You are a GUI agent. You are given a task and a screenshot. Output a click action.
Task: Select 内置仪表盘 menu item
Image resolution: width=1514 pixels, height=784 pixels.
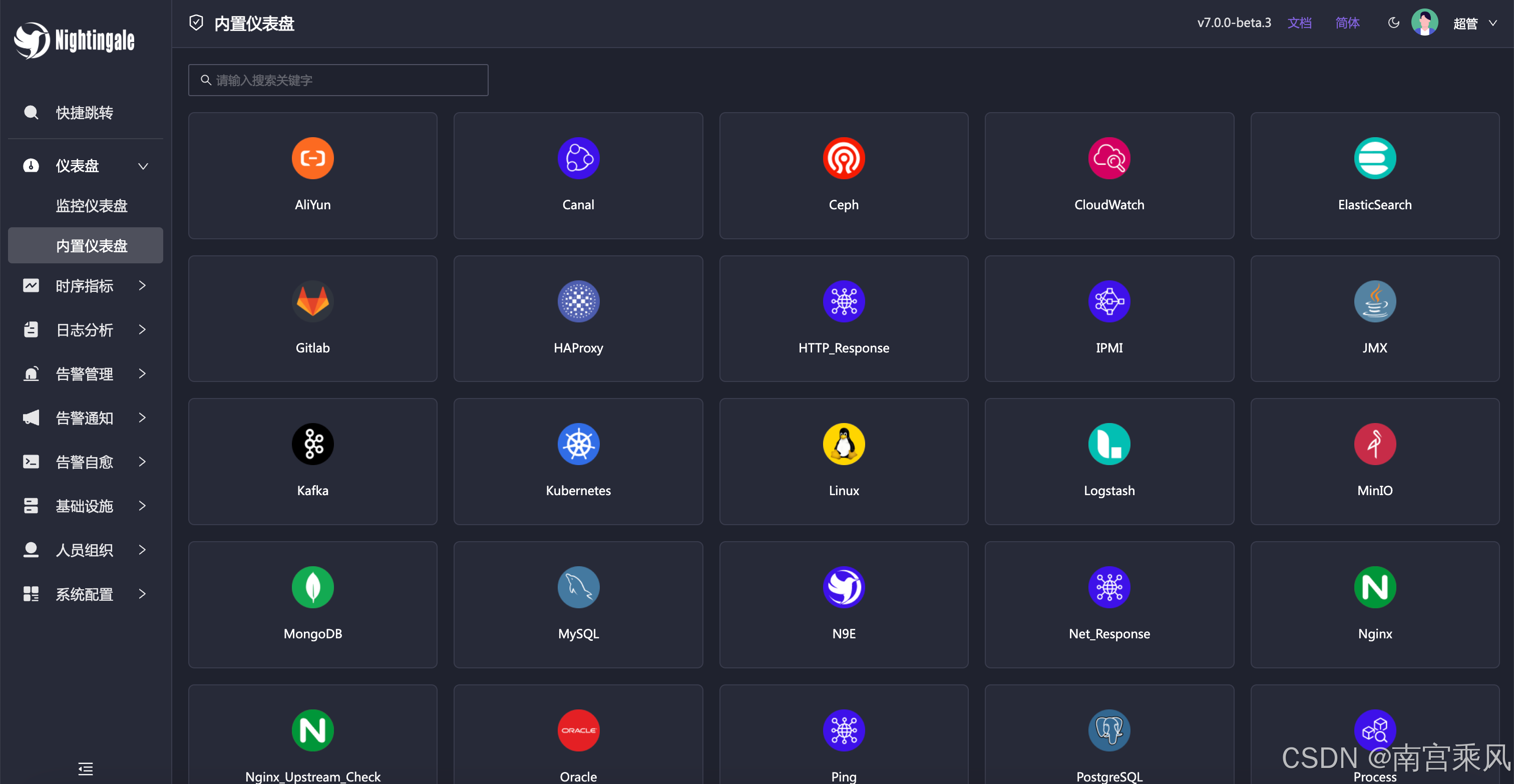[85, 245]
